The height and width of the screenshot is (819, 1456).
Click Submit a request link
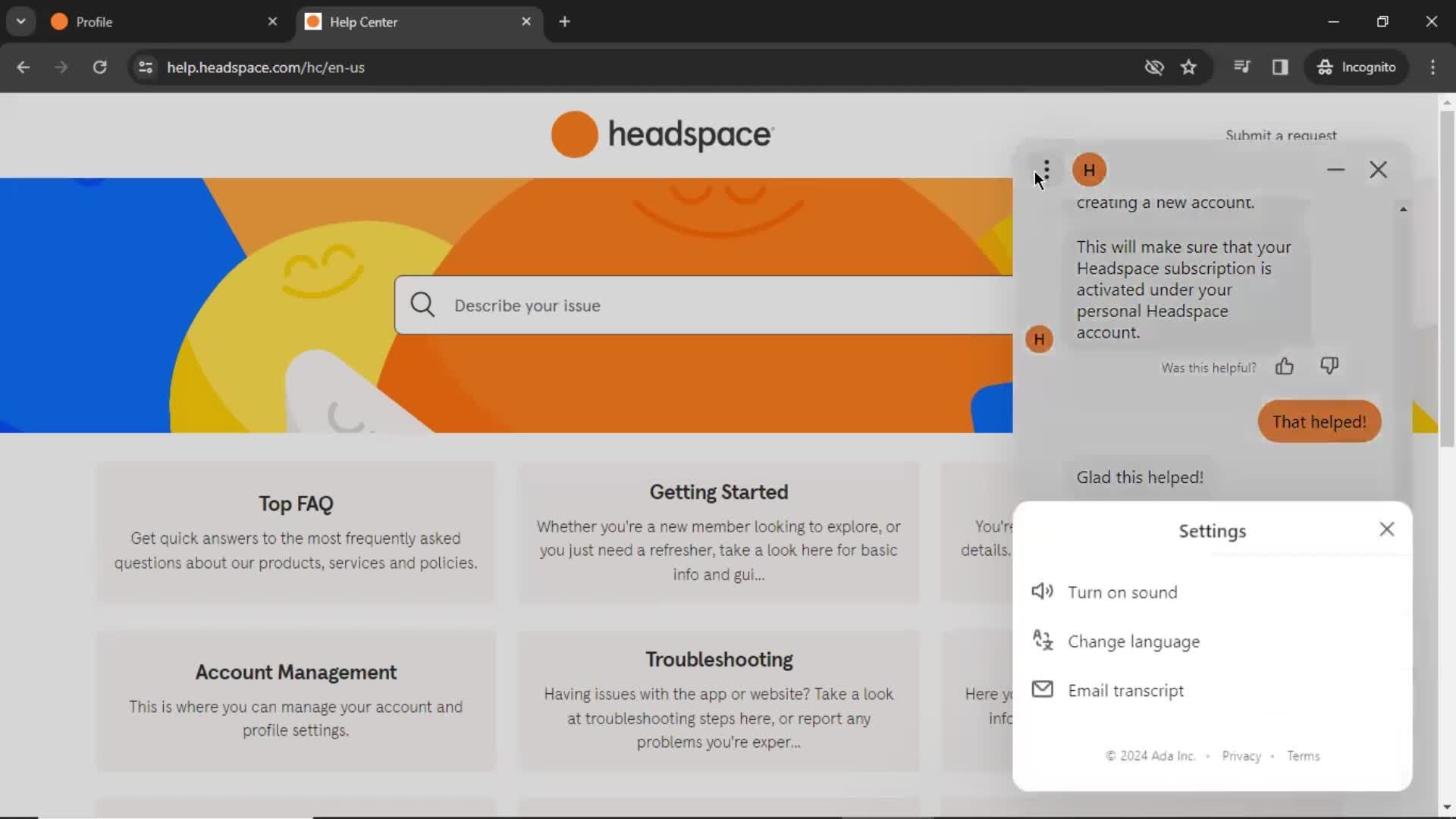(x=1282, y=135)
